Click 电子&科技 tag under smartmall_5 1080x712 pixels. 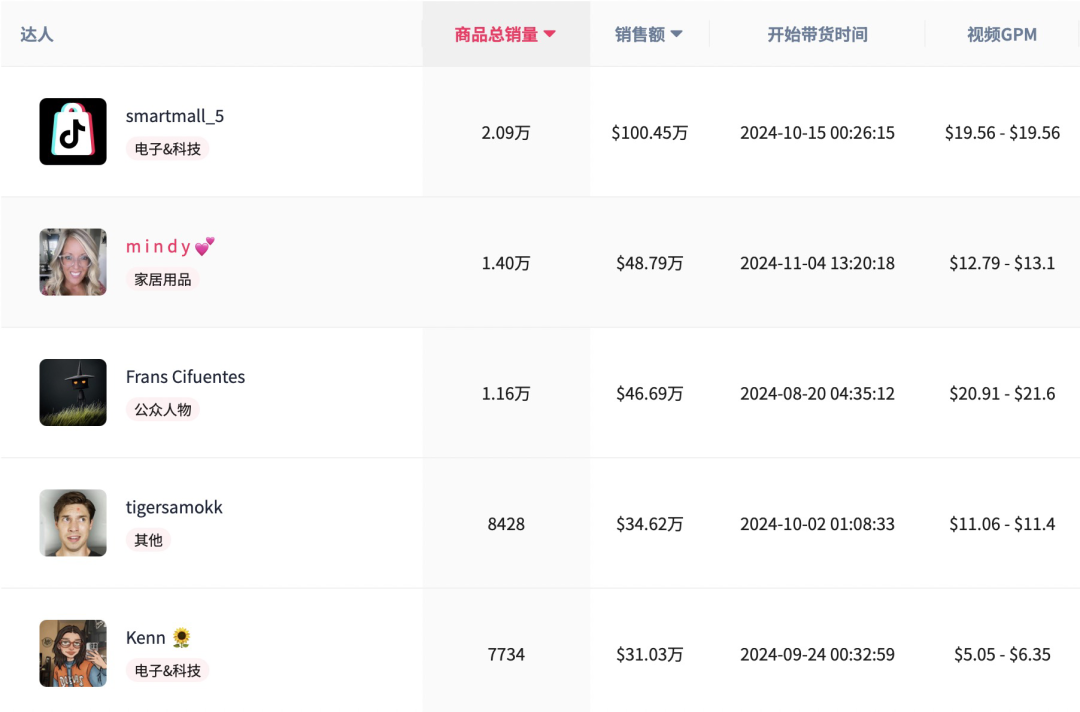pos(167,149)
